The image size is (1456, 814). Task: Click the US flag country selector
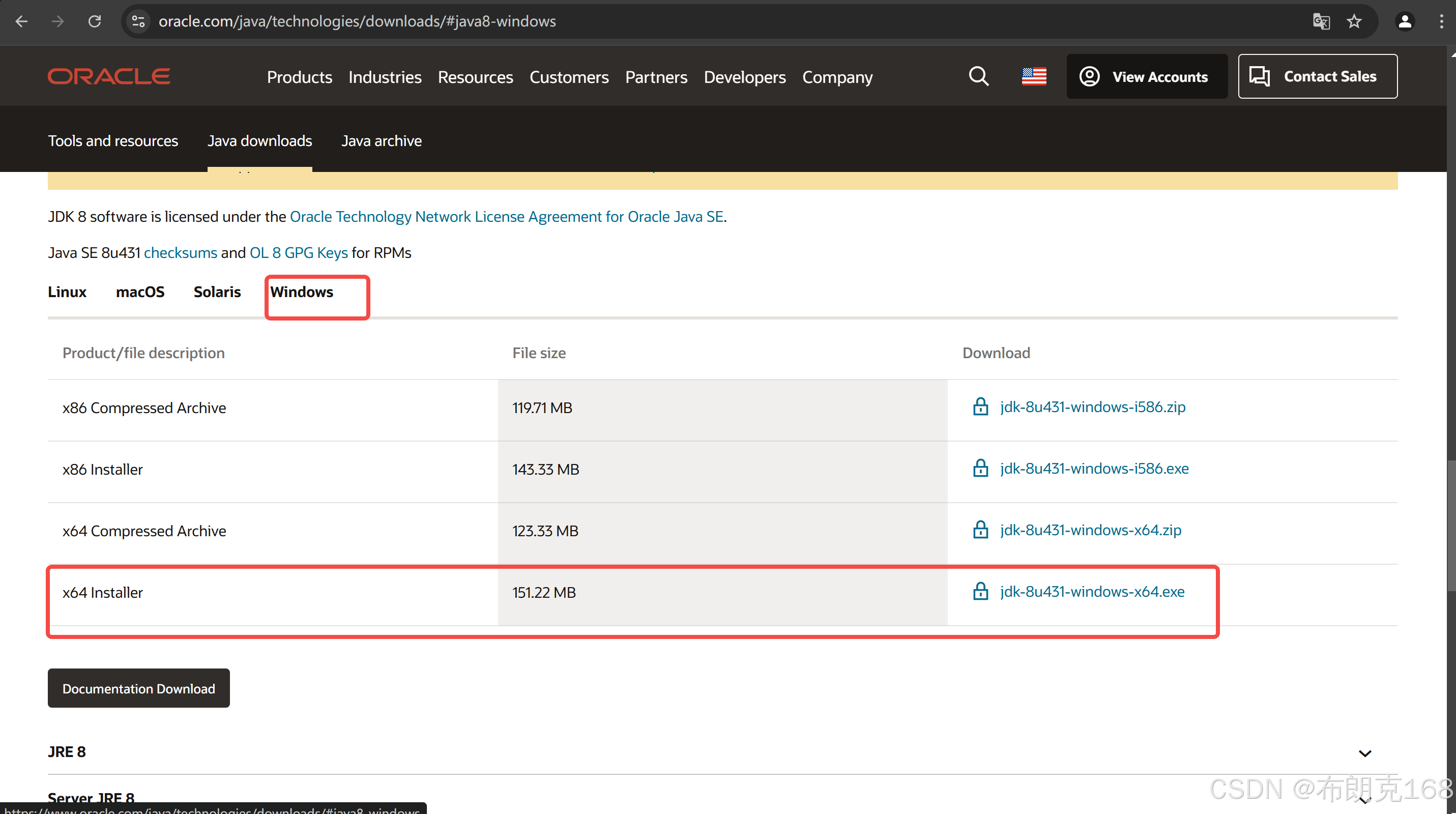(1034, 76)
